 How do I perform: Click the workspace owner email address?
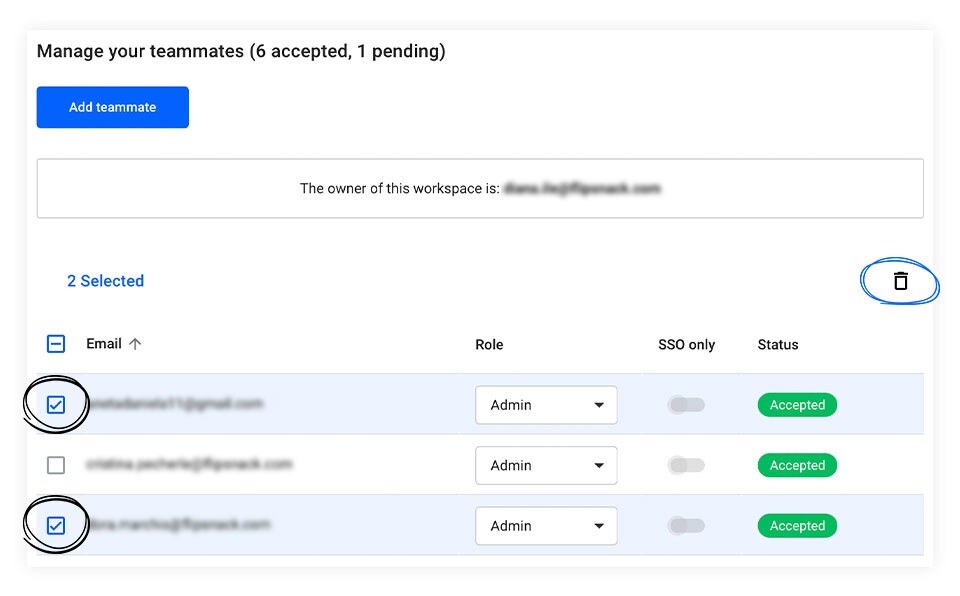coord(582,188)
